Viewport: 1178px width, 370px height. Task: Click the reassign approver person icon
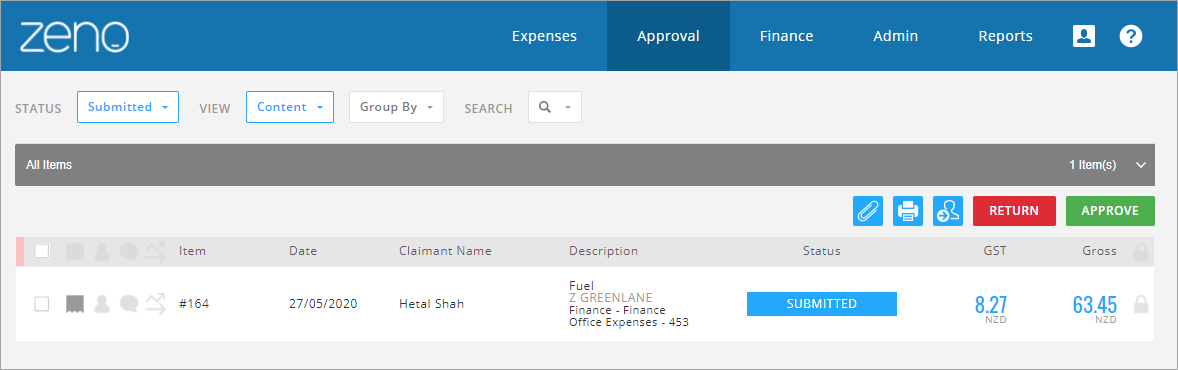pos(947,211)
